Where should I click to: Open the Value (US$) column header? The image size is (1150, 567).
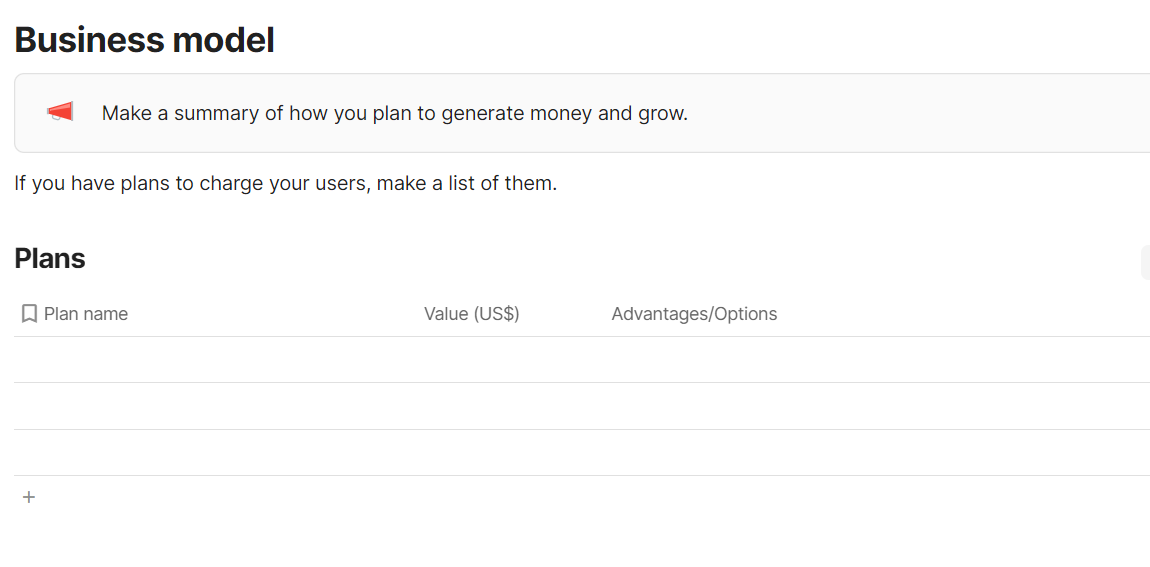pyautogui.click(x=471, y=314)
